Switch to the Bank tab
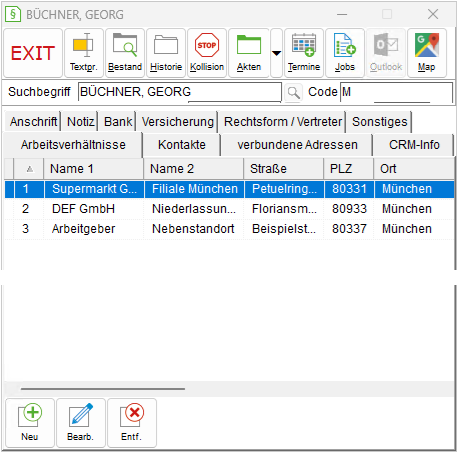This screenshot has width=457, height=453. (x=118, y=122)
